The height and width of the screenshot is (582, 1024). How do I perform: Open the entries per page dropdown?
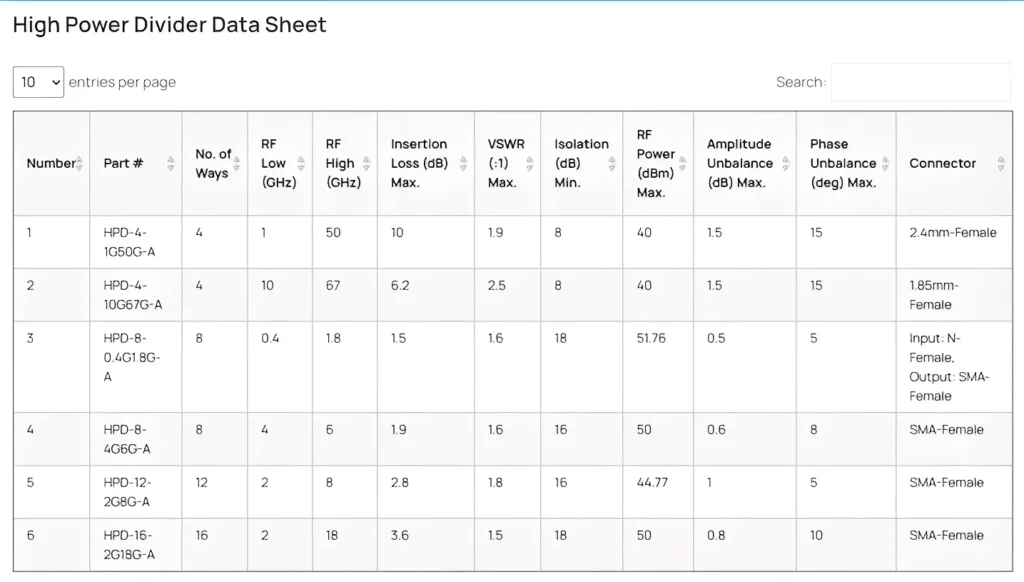point(39,82)
